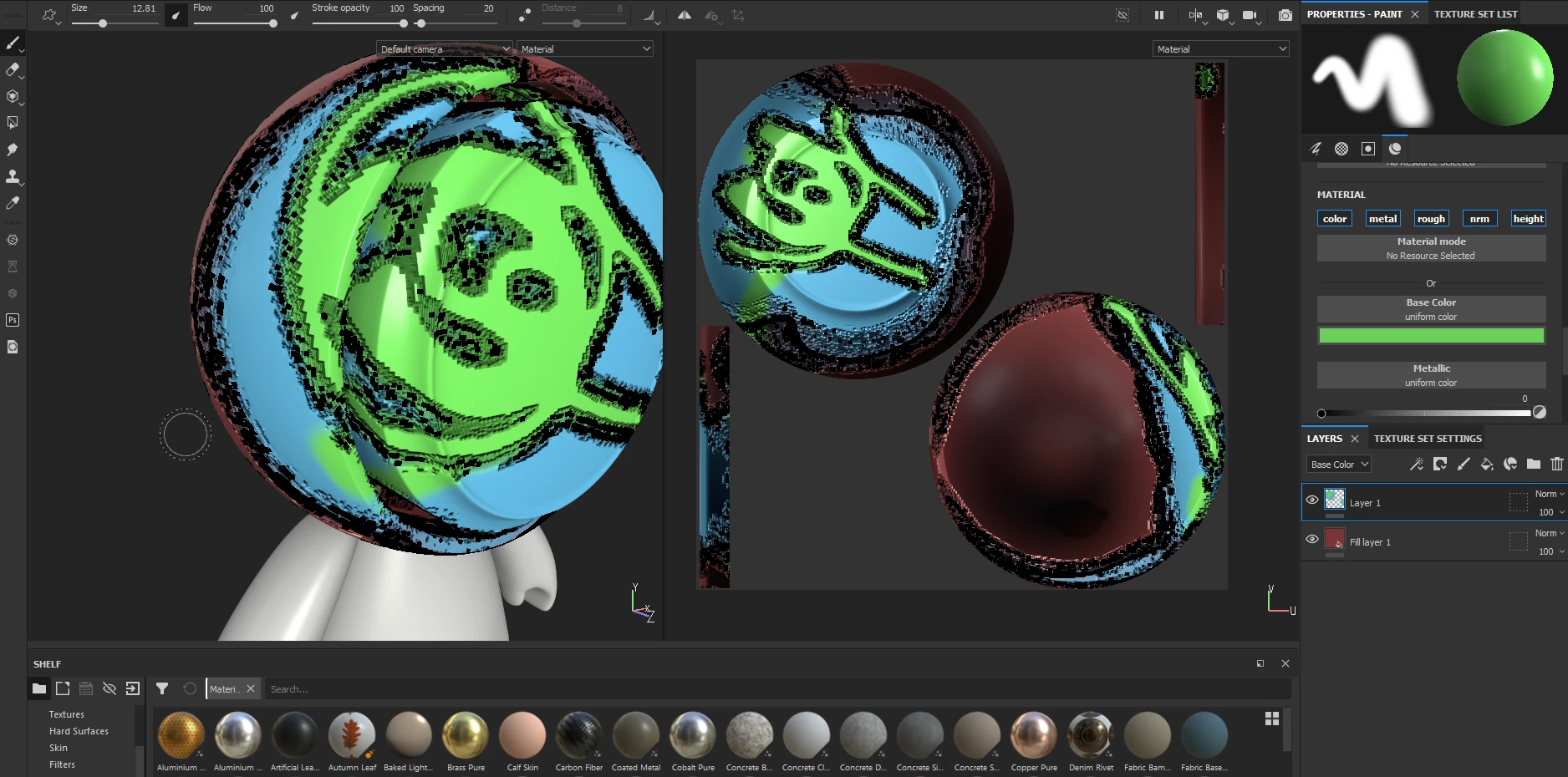The width and height of the screenshot is (1568, 777).
Task: Toggle the metal channel button
Action: point(1382,219)
